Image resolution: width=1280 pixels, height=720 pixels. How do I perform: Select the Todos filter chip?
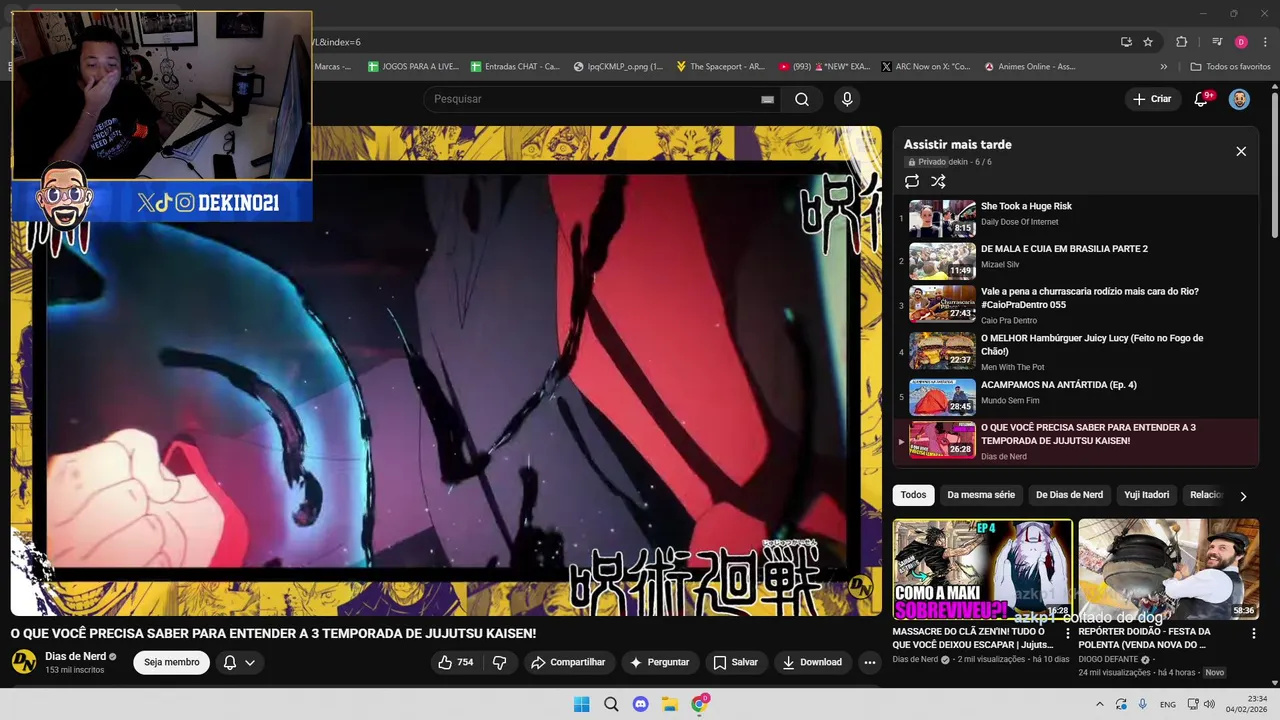[913, 495]
